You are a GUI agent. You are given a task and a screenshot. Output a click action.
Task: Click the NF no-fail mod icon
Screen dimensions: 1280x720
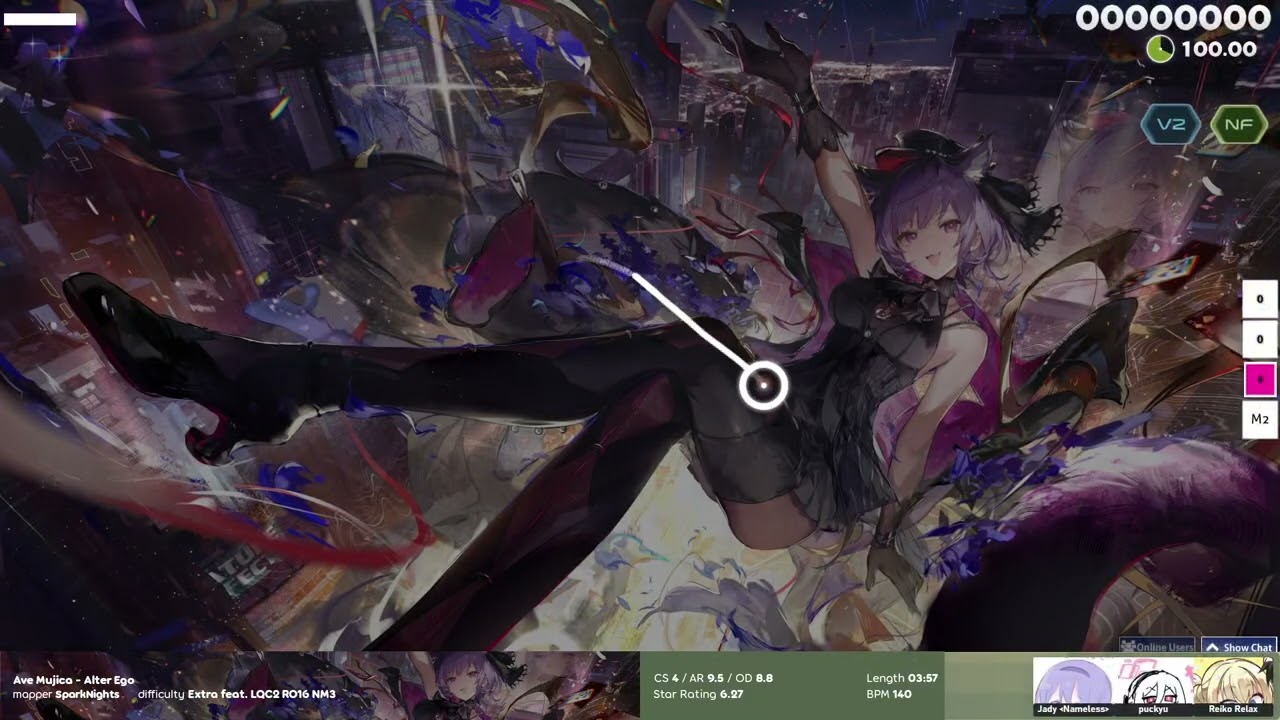click(1238, 125)
